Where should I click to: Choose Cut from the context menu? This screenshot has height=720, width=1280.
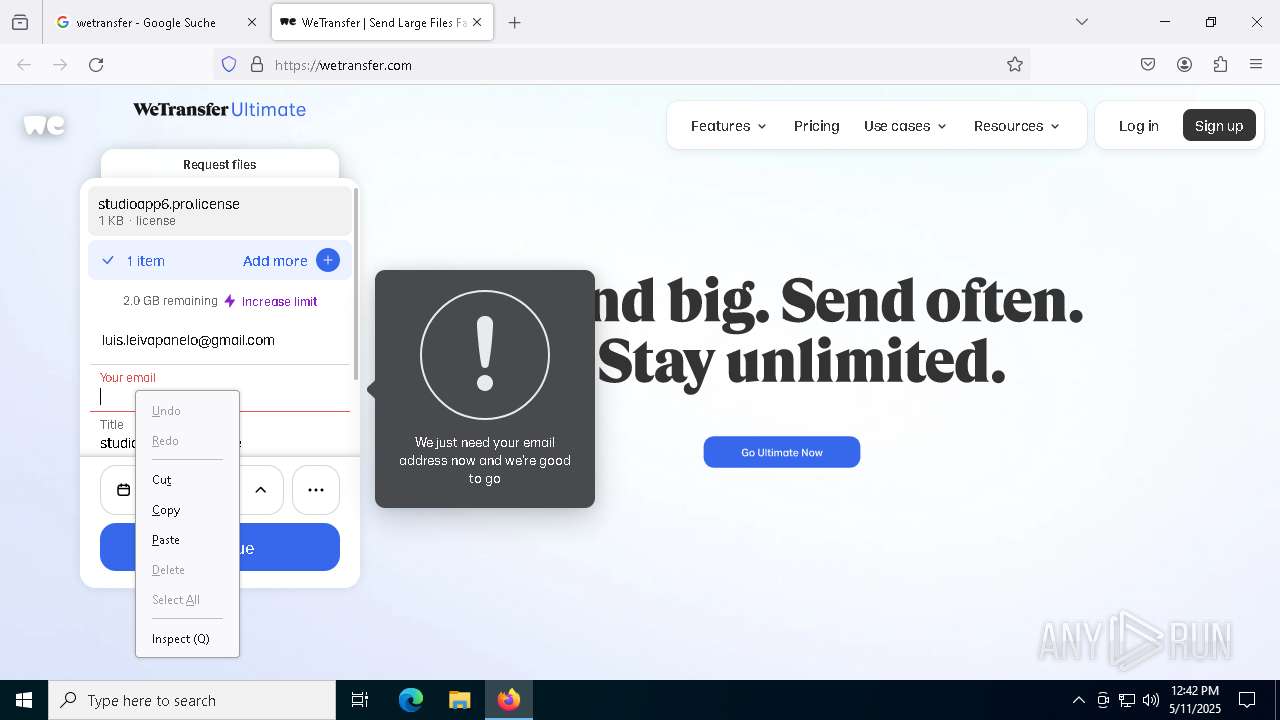(187, 480)
